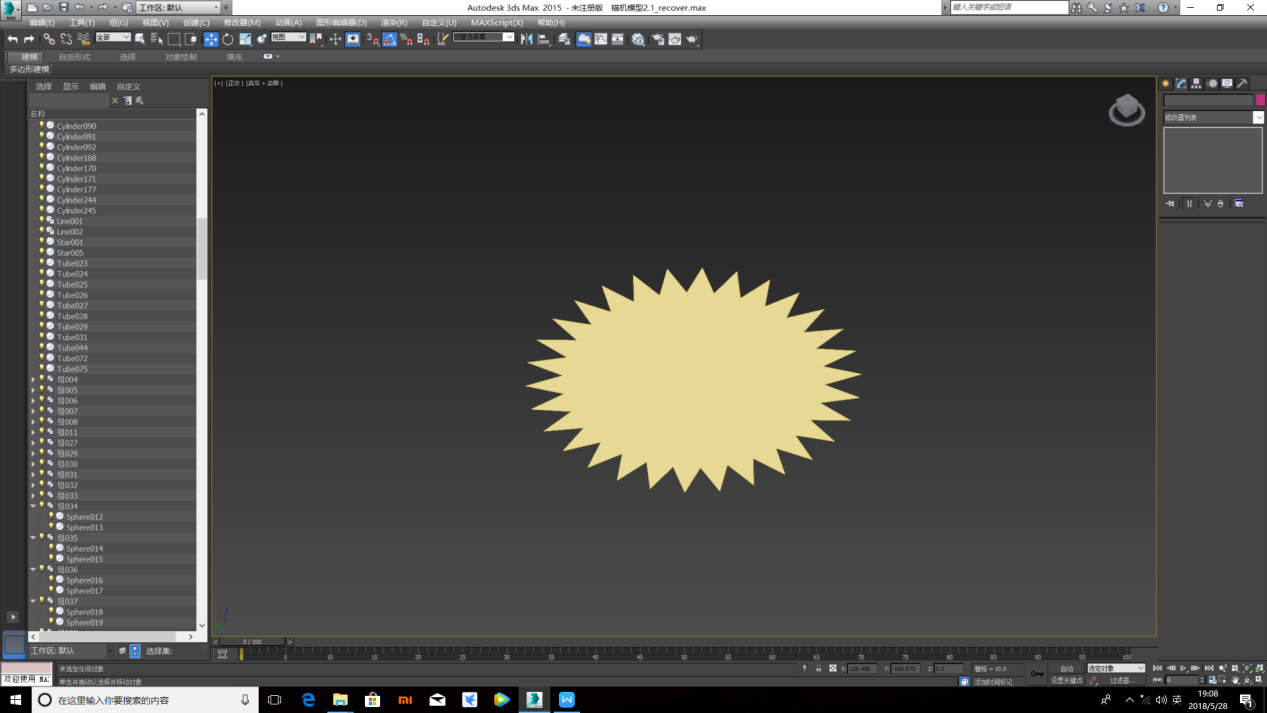The image size is (1267, 713).
Task: Click the Select and Link tool
Action: [x=48, y=39]
